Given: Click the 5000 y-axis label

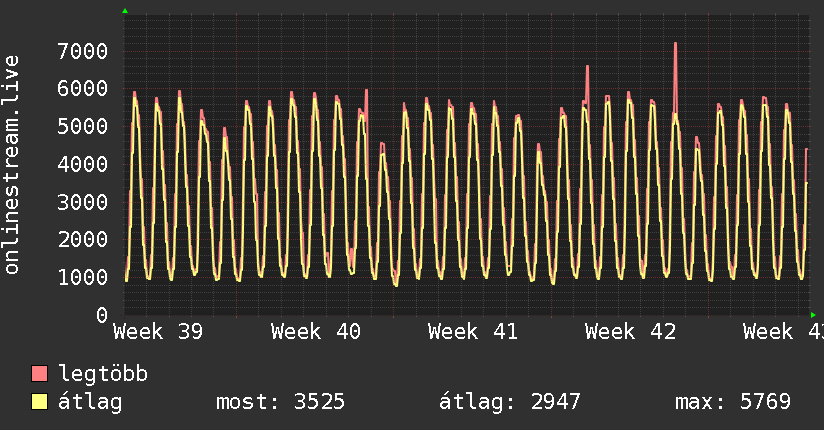Looking at the screenshot, I should (x=83, y=126).
